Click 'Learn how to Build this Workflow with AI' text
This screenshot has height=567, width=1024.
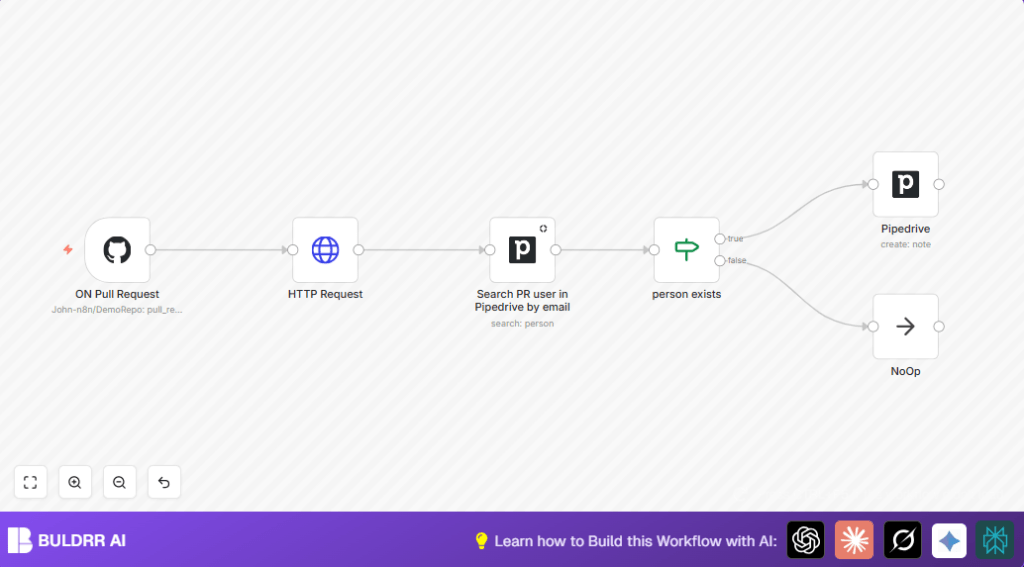635,541
